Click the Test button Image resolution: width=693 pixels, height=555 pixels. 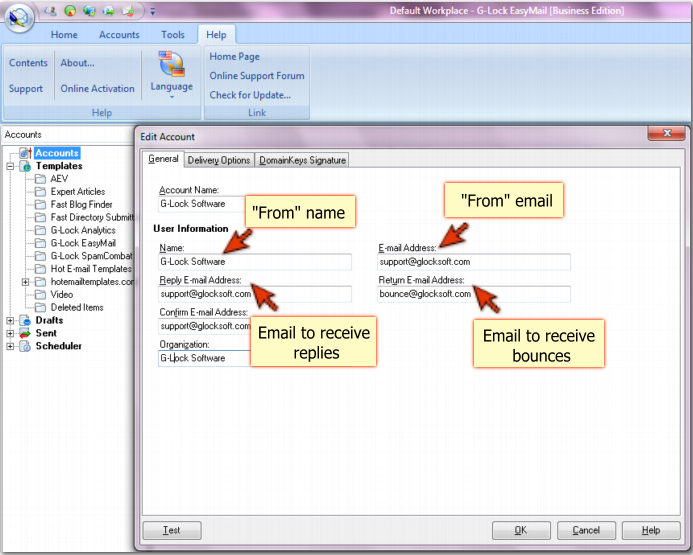(172, 530)
